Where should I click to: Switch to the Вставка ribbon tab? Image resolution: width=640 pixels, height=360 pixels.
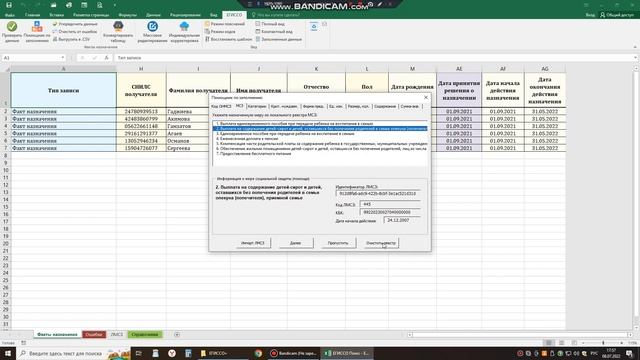pos(57,15)
